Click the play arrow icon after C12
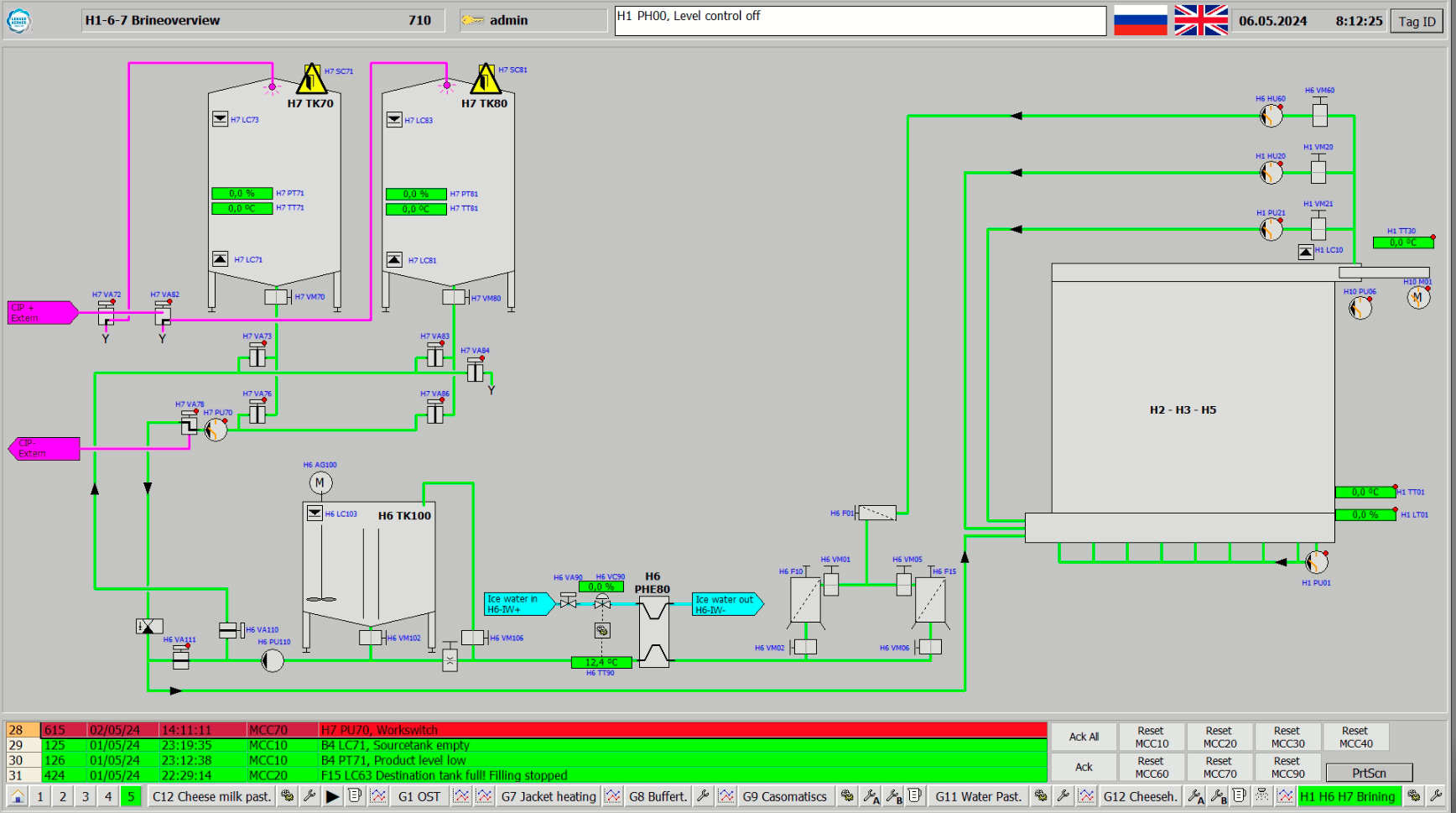The width and height of the screenshot is (1456, 813). click(x=332, y=796)
